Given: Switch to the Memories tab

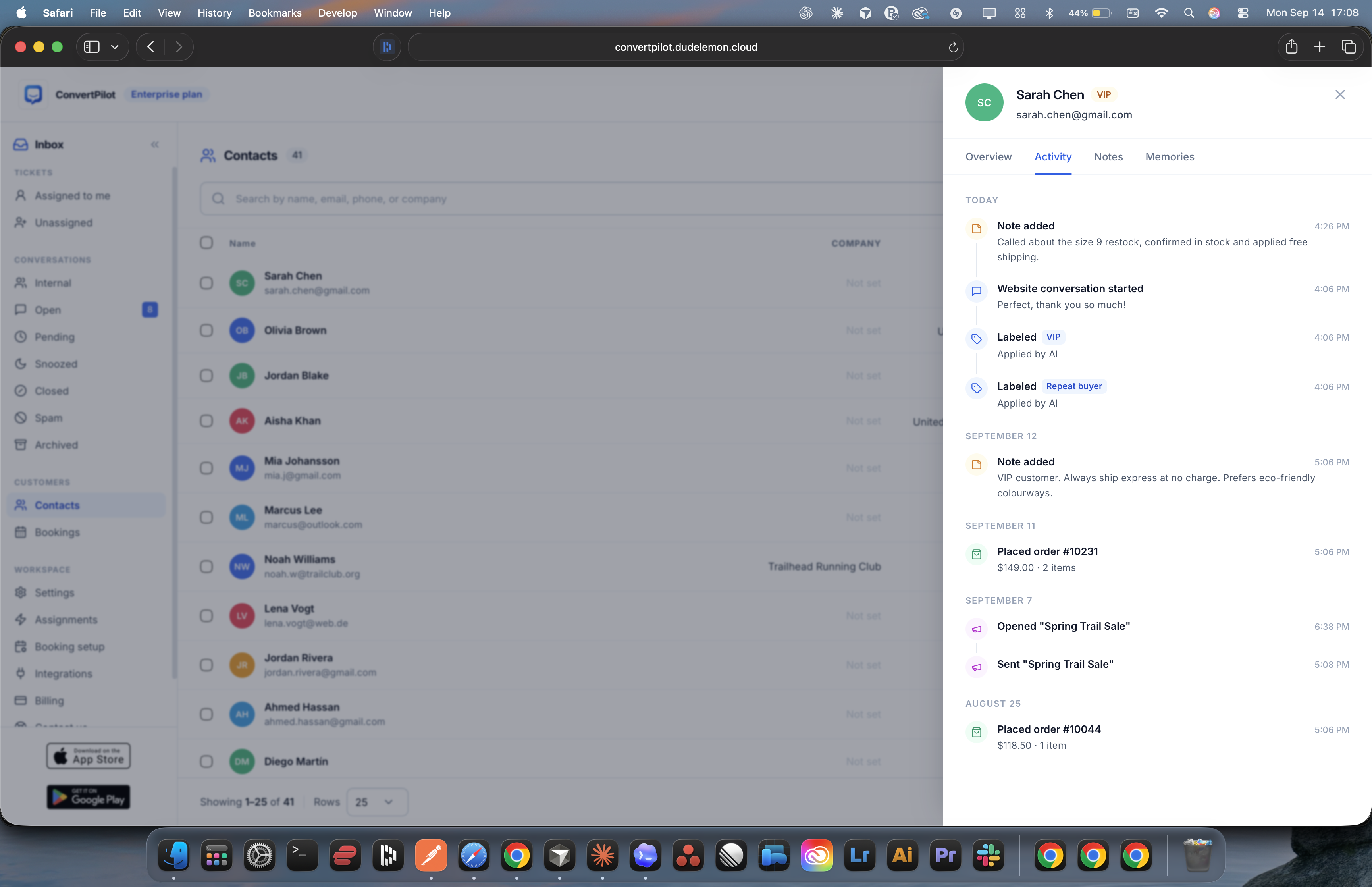Looking at the screenshot, I should pos(1170,157).
